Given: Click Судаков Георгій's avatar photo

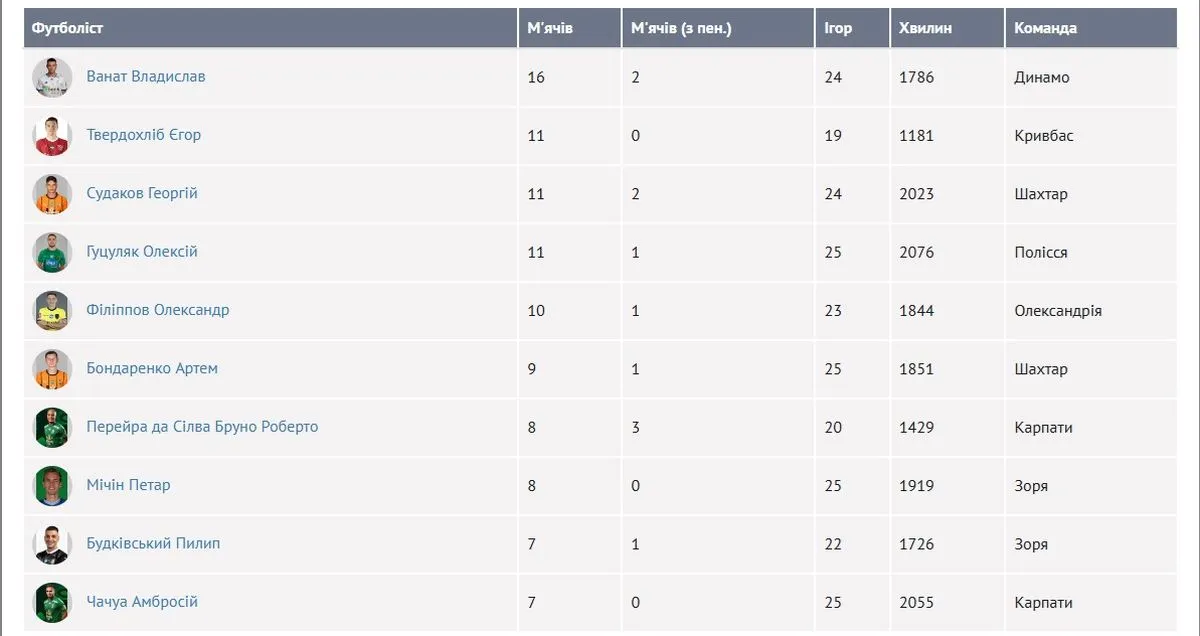Looking at the screenshot, I should click(52, 194).
